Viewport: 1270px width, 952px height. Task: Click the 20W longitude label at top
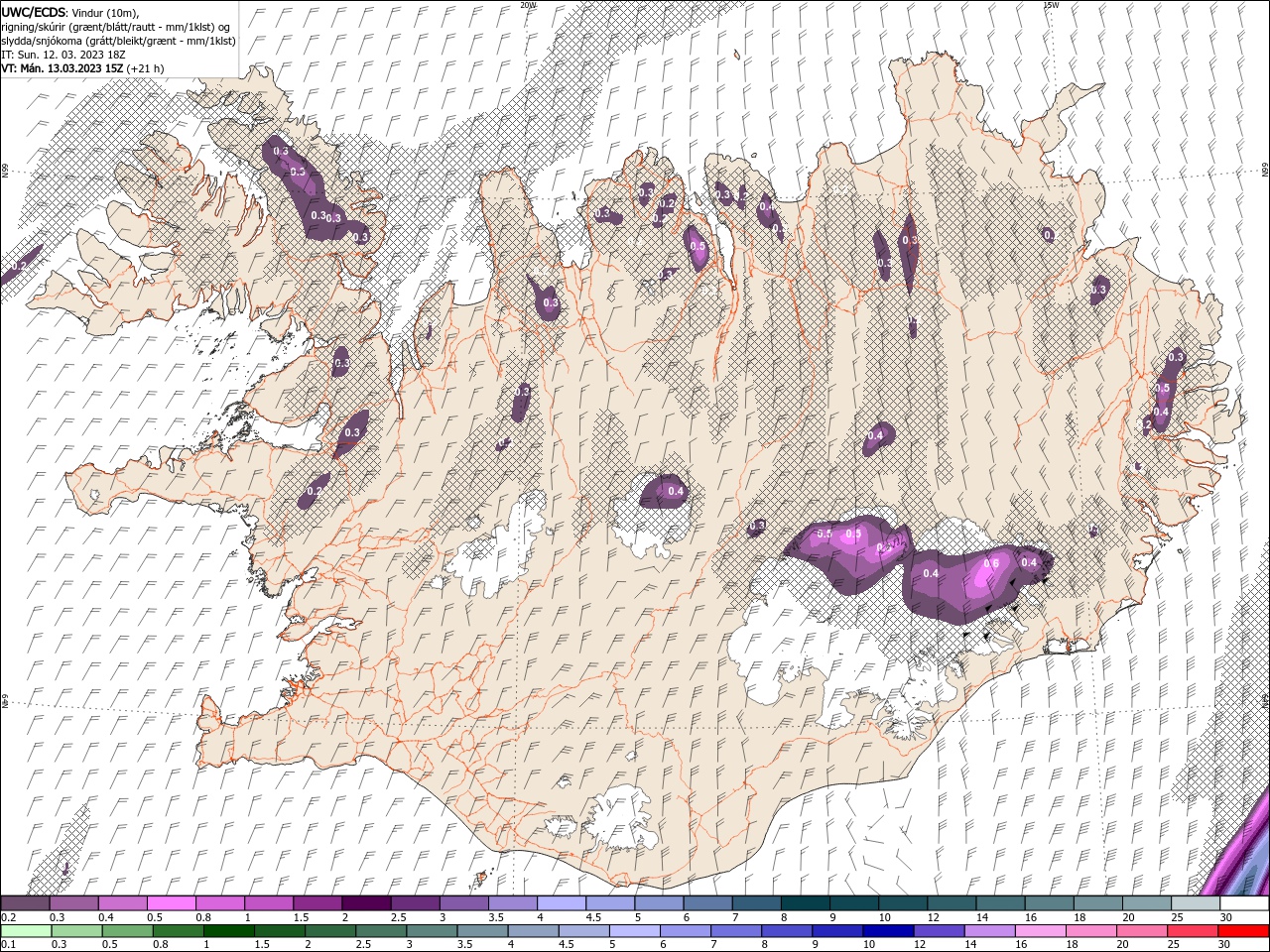coord(528,5)
